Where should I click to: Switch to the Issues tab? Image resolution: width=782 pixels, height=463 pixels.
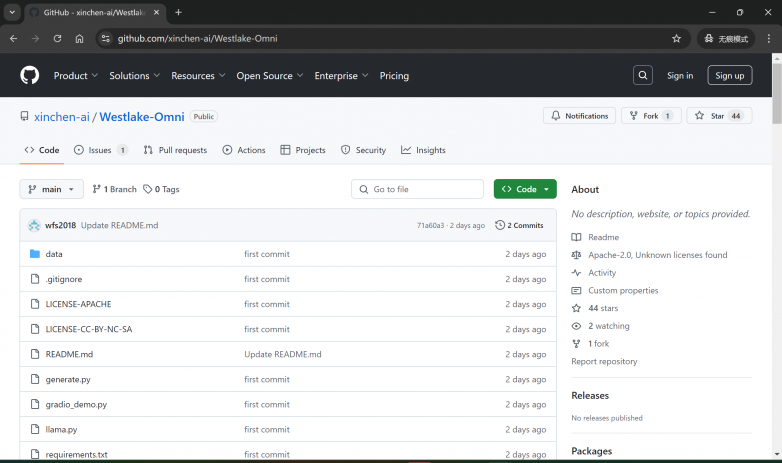[101, 150]
